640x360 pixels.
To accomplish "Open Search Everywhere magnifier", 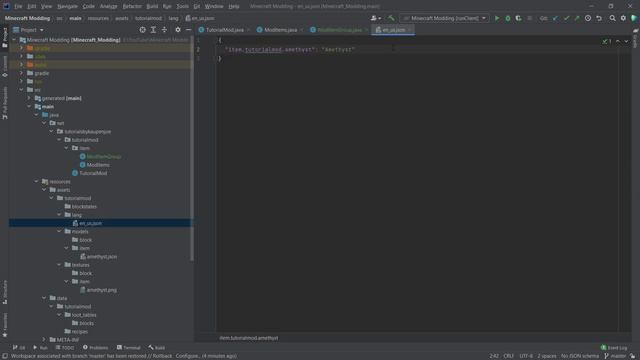I will (x=612, y=18).
